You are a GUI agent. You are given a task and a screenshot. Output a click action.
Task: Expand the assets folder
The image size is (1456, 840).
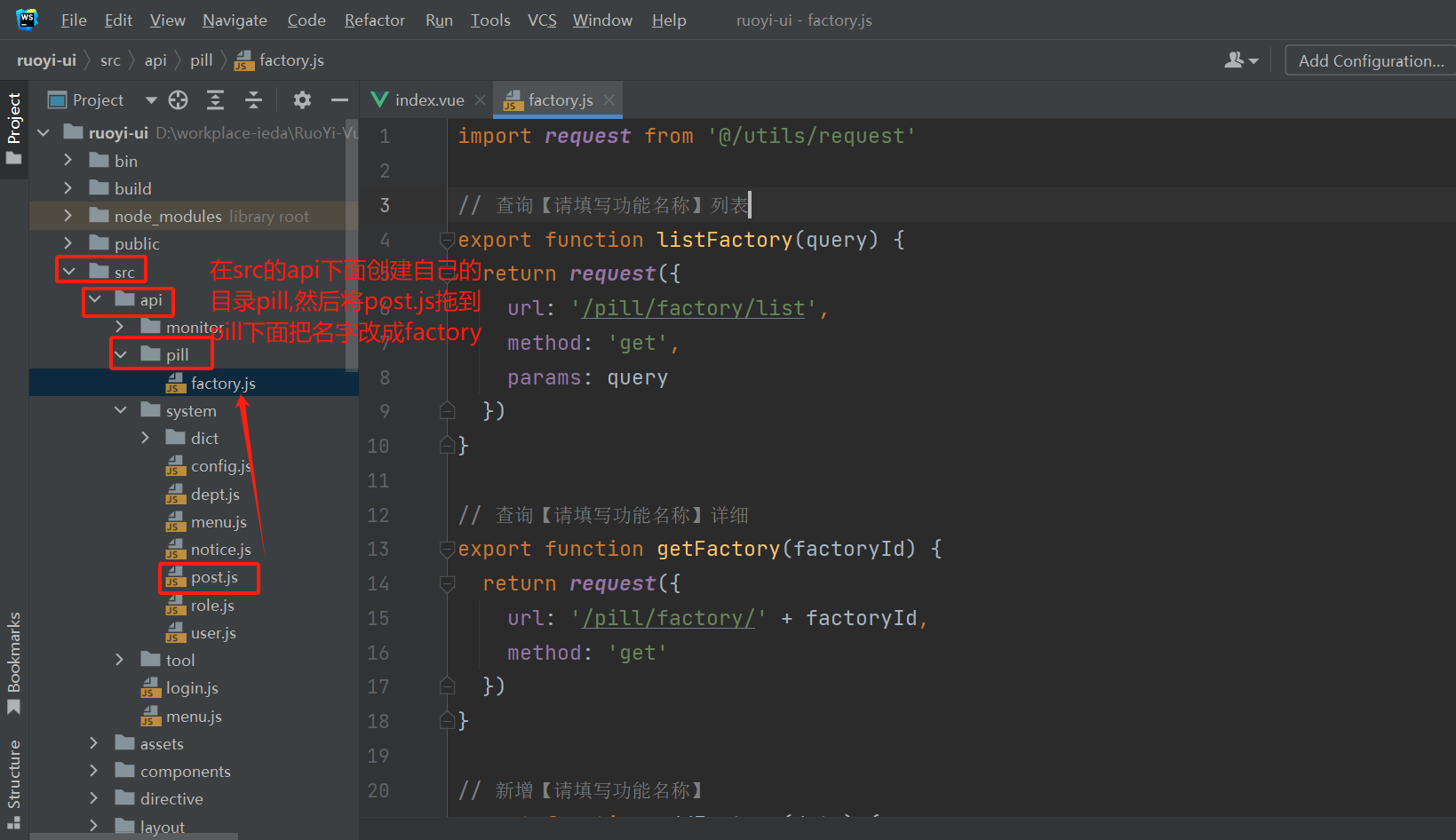coord(94,743)
